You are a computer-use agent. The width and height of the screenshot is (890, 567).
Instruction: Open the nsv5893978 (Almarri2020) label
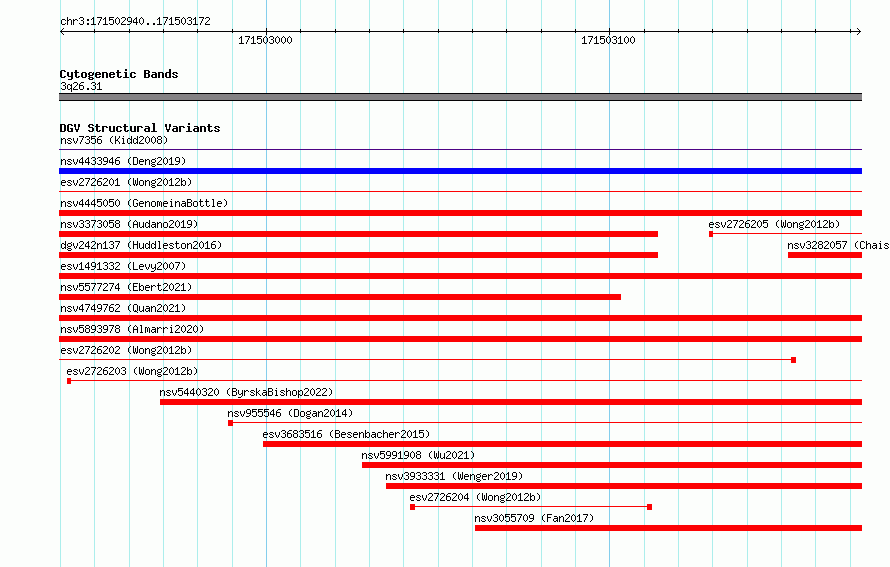132,329
